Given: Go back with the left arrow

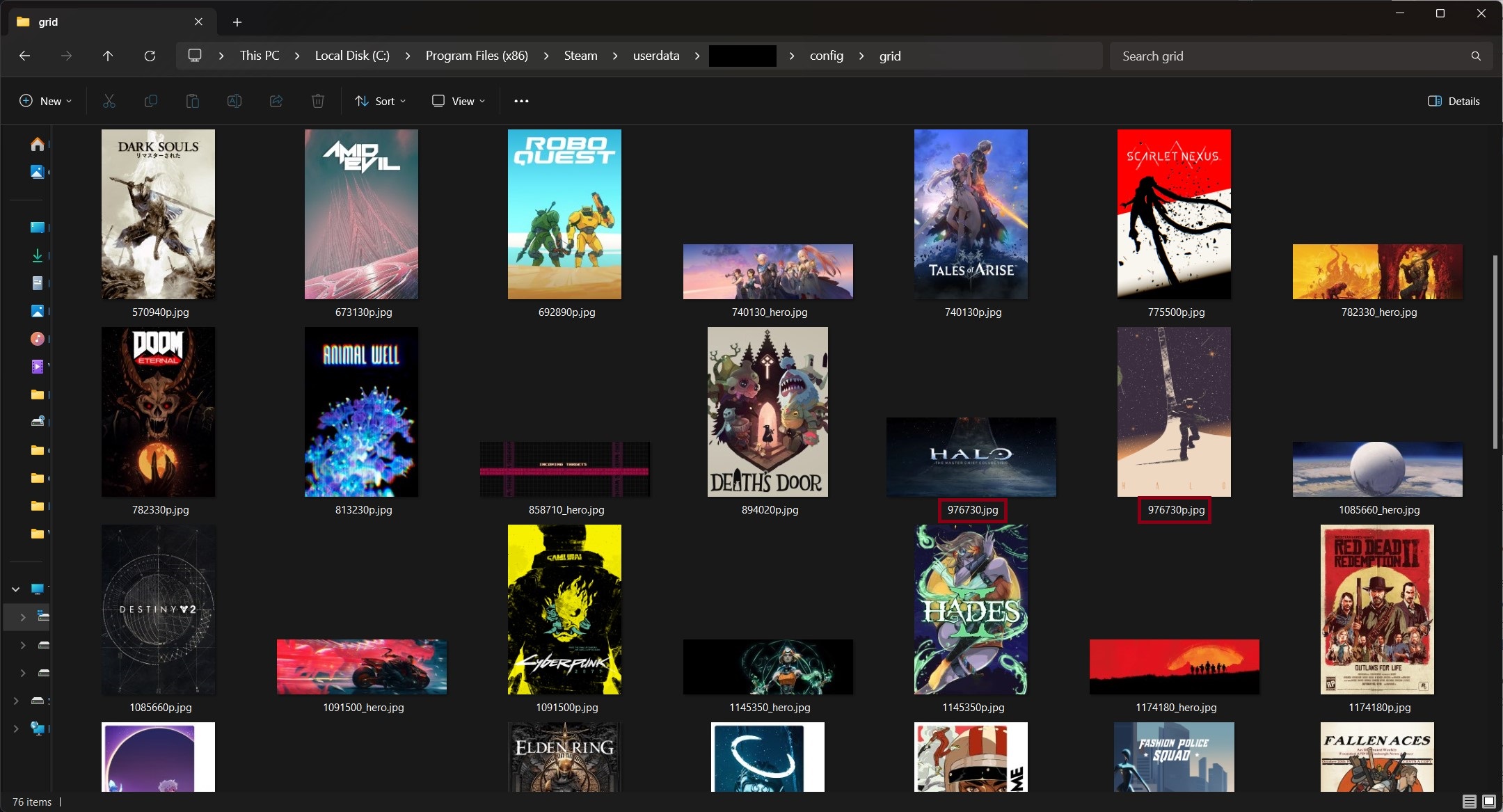Looking at the screenshot, I should coord(25,56).
